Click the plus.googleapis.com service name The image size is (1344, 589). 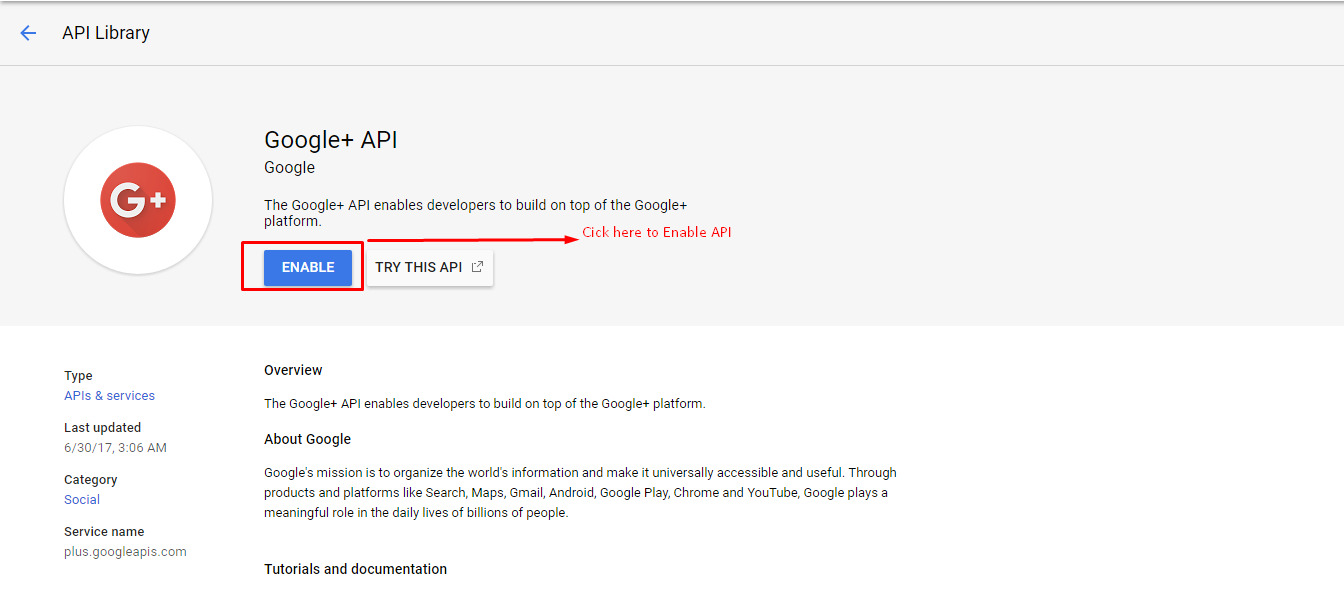coord(125,552)
